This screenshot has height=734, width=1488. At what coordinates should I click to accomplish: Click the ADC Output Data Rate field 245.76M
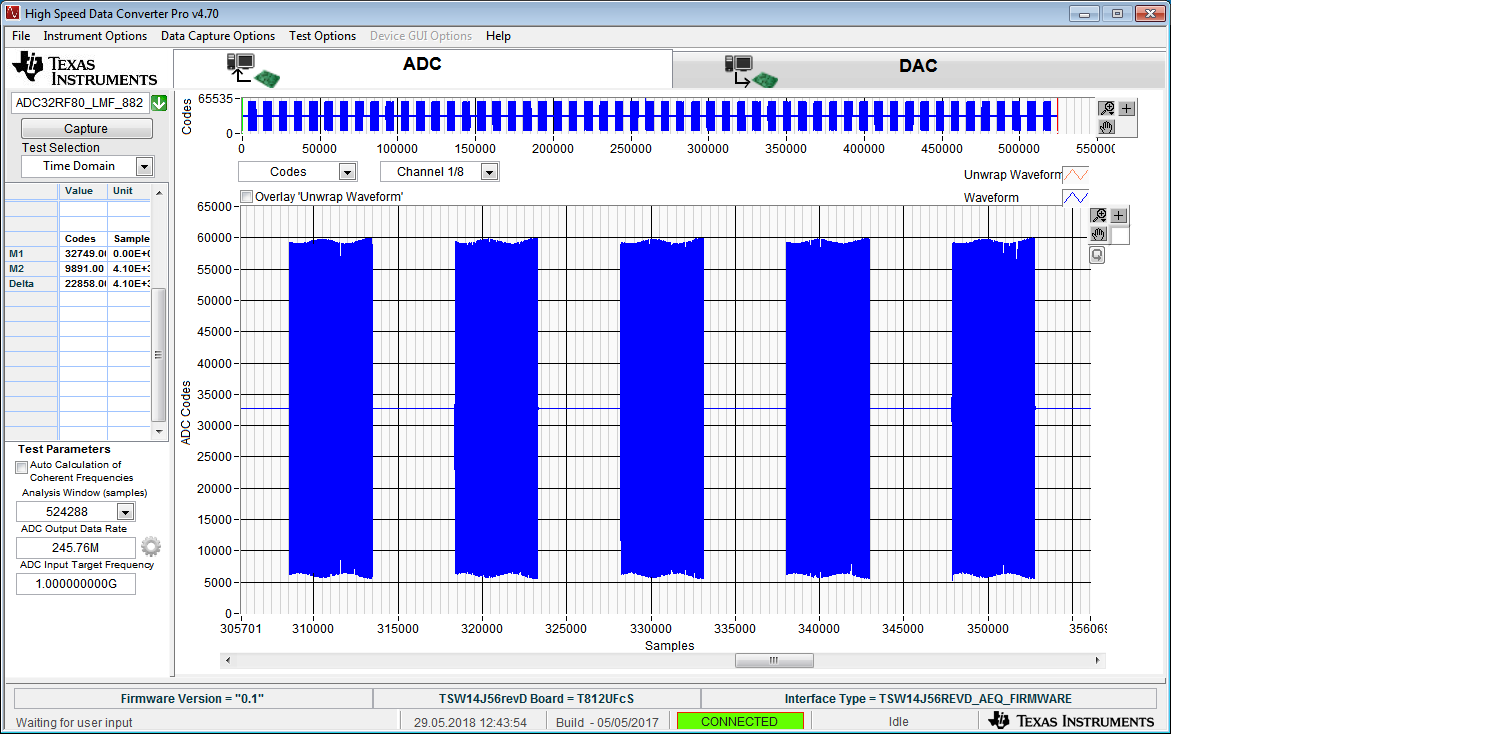tap(76, 548)
